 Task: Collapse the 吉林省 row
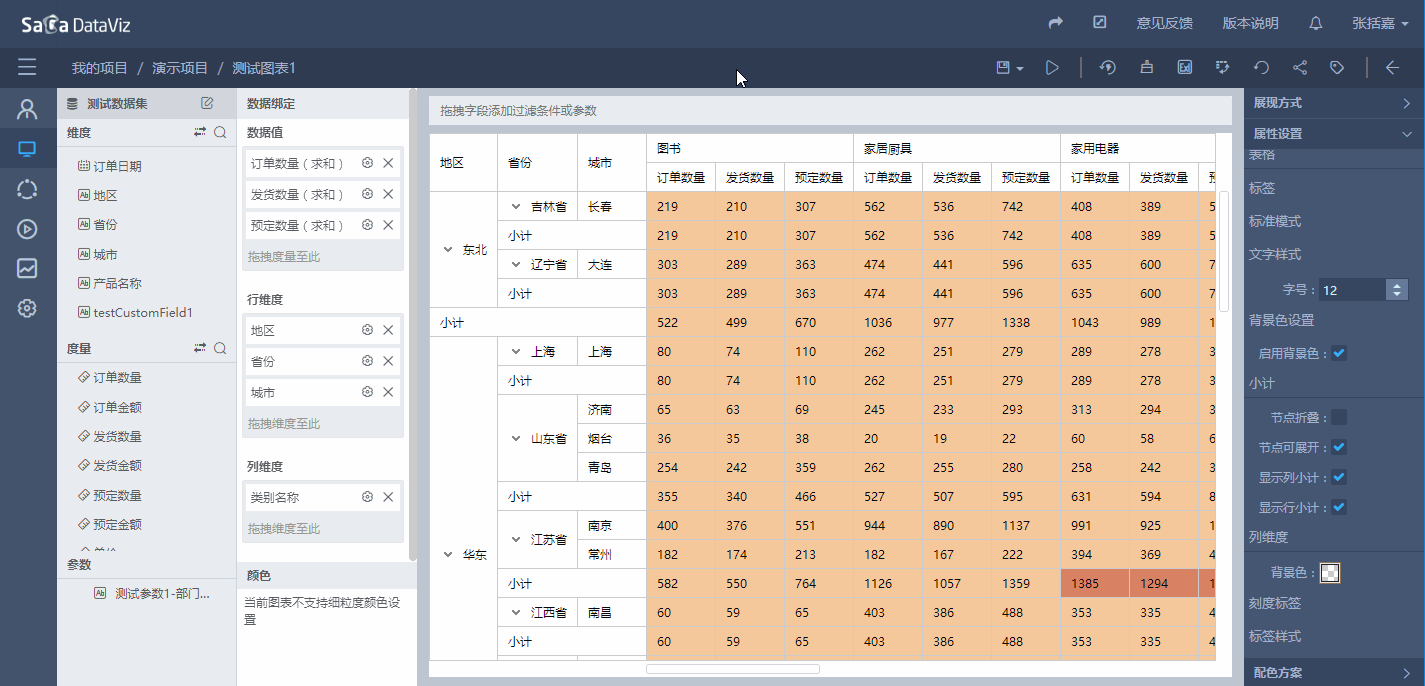pyautogui.click(x=516, y=207)
